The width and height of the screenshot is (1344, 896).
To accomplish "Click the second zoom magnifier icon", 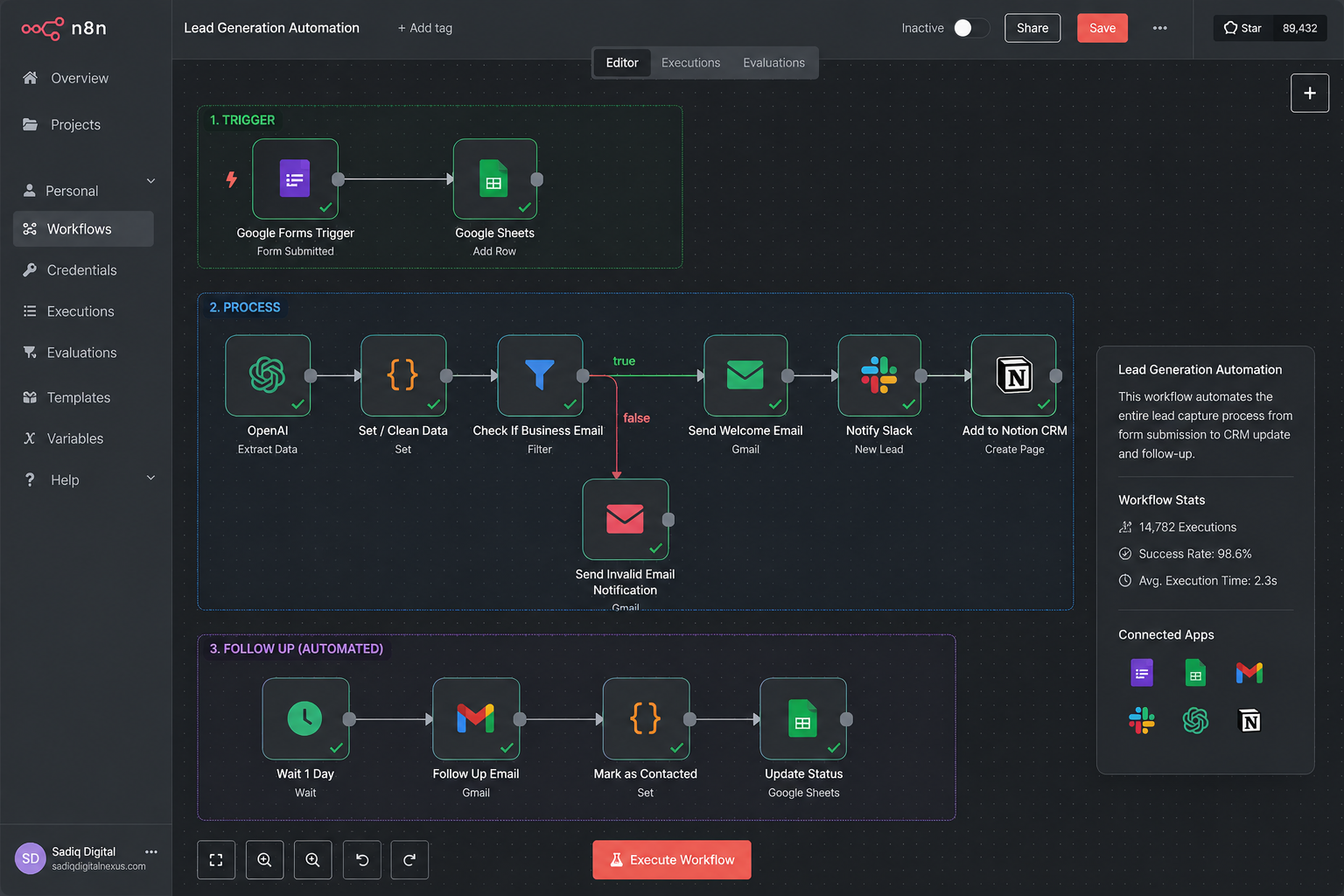I will click(312, 860).
